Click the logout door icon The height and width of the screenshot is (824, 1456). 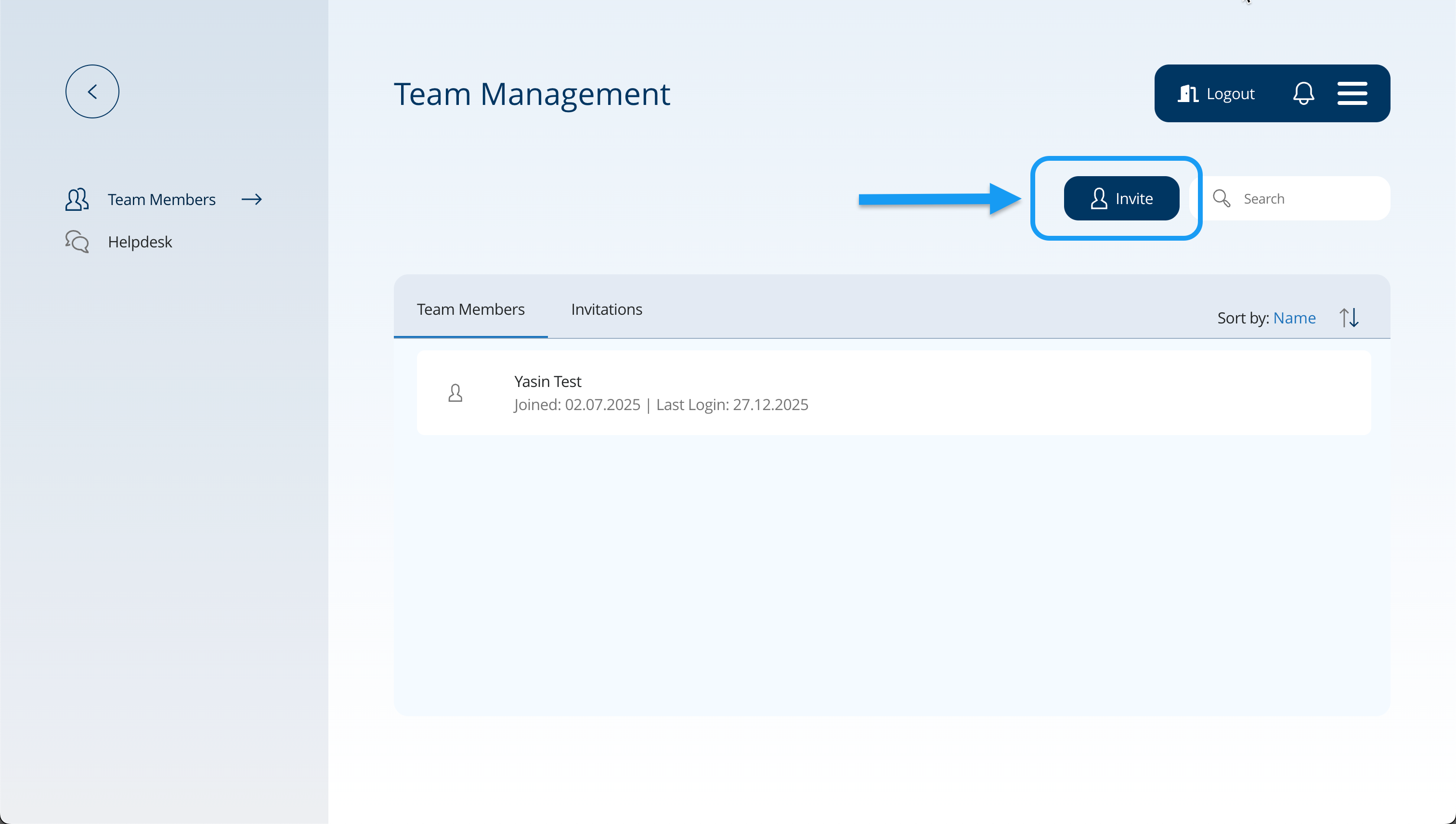tap(1188, 93)
